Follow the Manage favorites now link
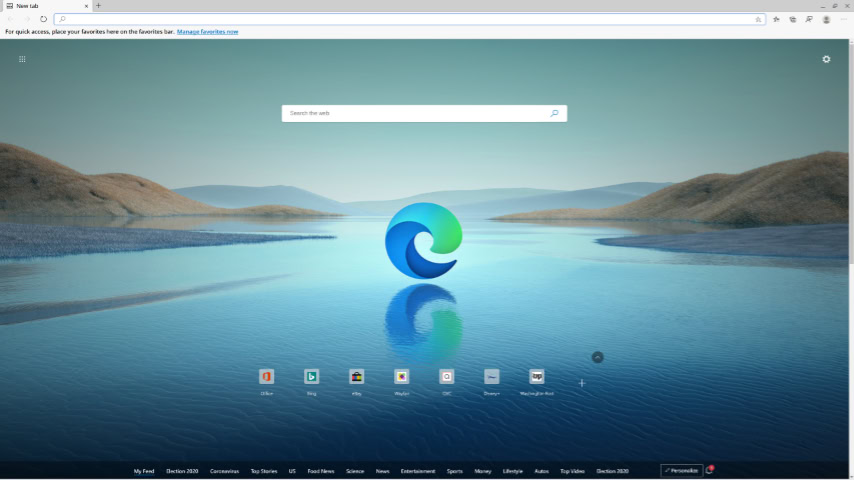 click(208, 32)
